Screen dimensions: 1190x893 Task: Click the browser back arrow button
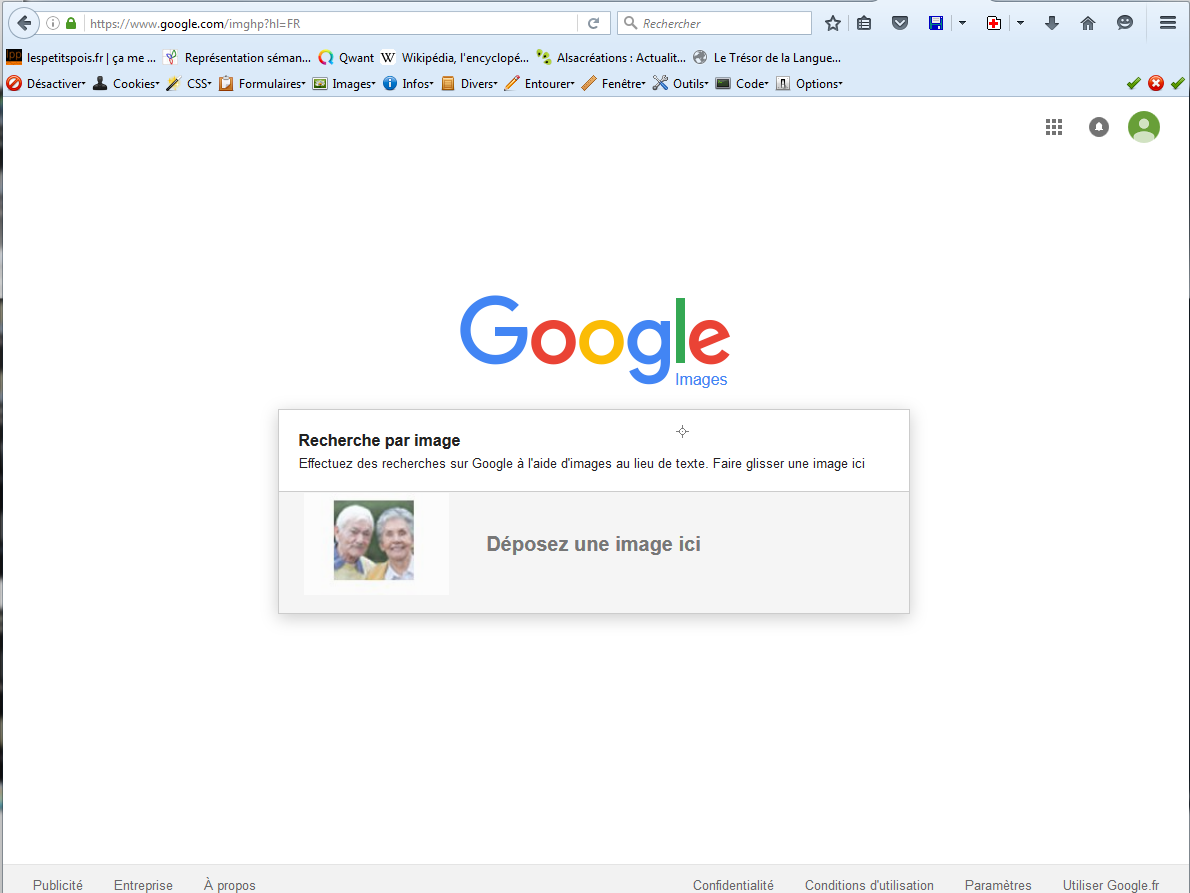24,23
